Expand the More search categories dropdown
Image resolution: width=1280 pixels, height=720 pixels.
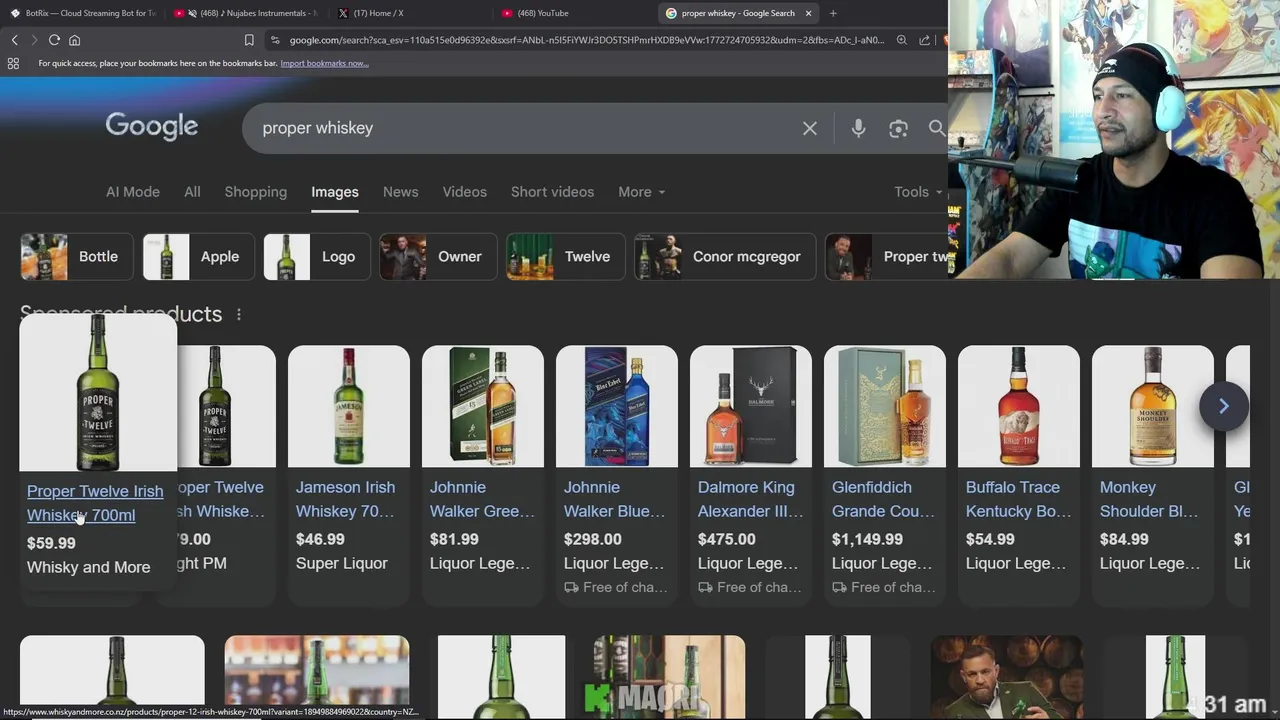642,192
